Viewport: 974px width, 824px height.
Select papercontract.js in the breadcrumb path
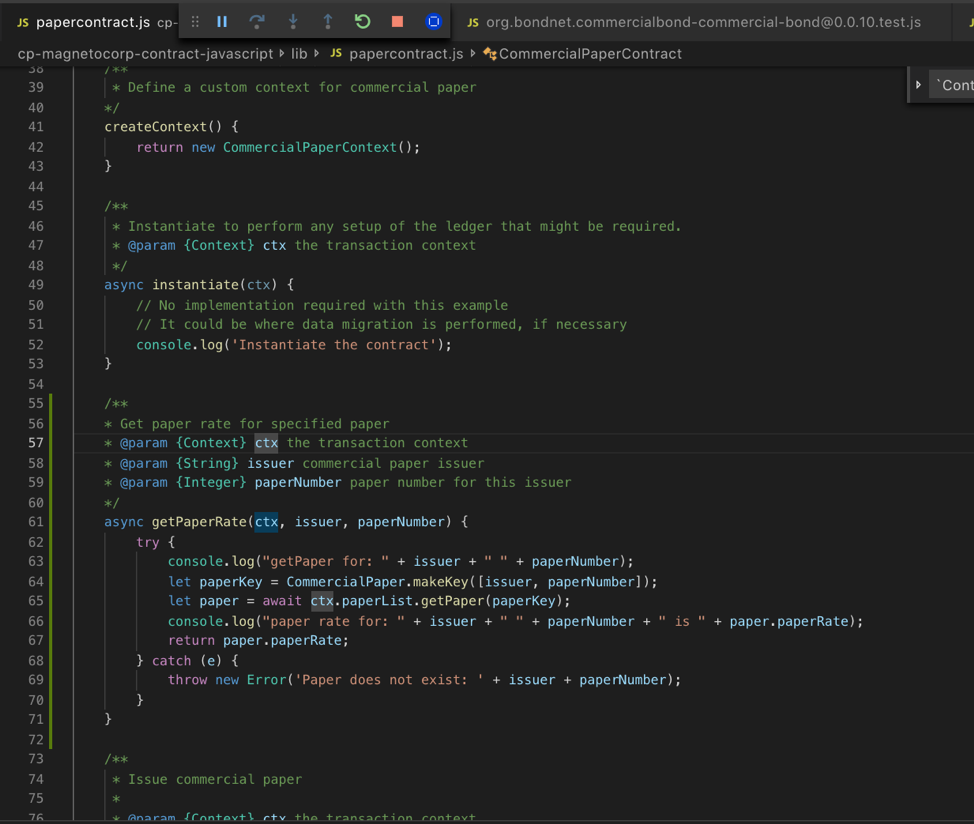click(x=405, y=53)
